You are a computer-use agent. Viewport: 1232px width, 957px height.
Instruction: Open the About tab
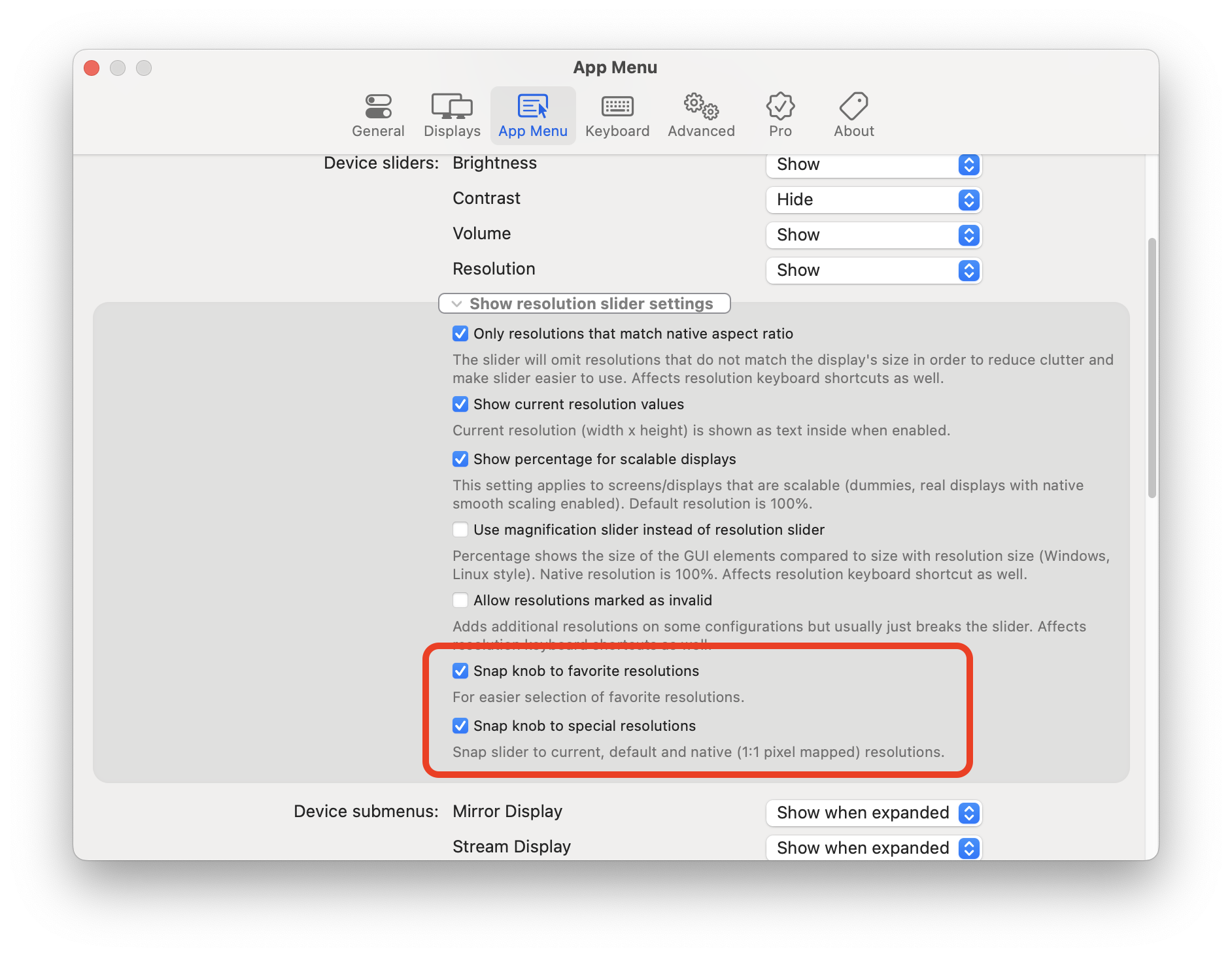click(x=853, y=116)
